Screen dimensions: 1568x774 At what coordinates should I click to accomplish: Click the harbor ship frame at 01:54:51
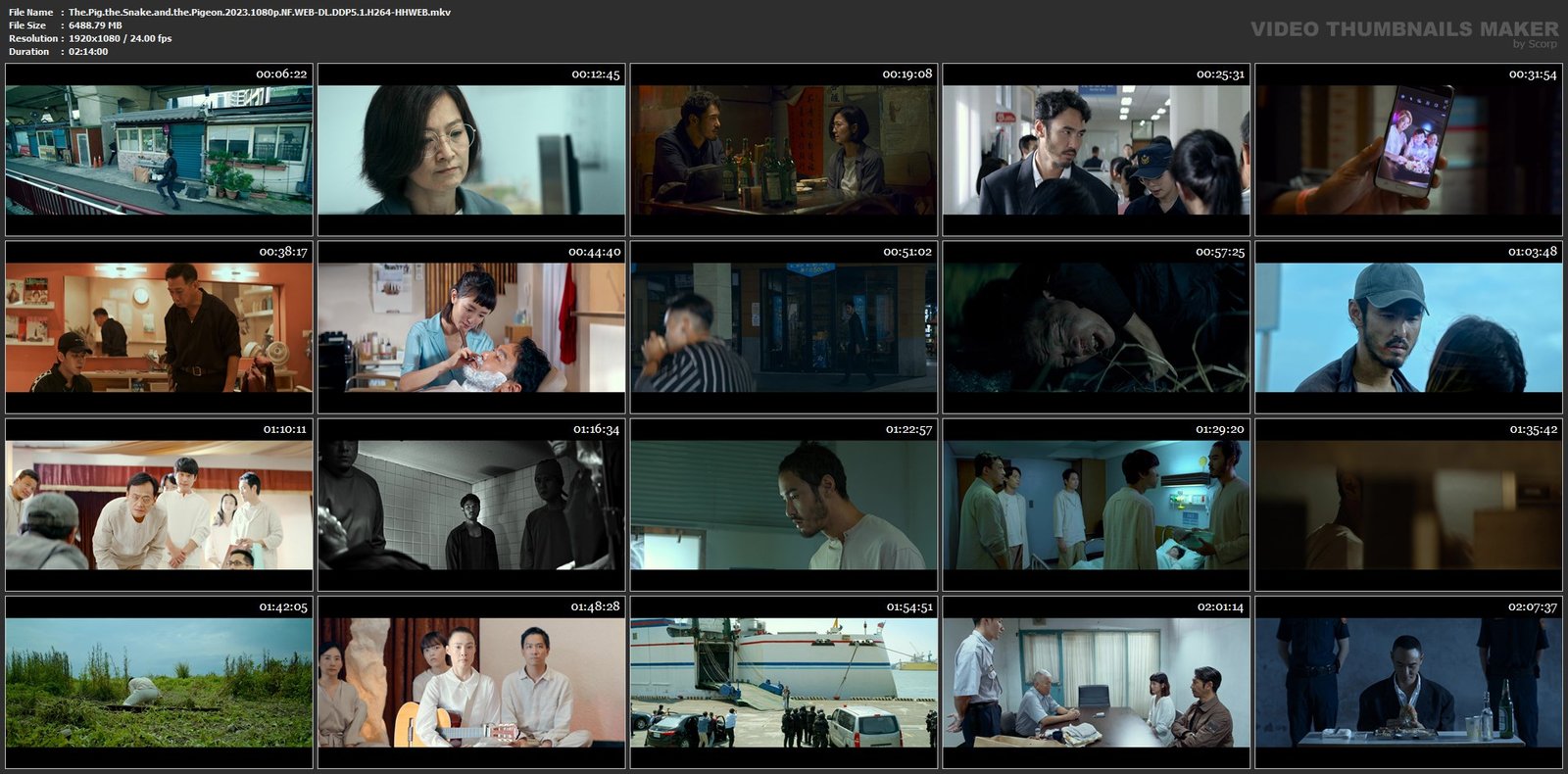pyautogui.click(x=784, y=682)
